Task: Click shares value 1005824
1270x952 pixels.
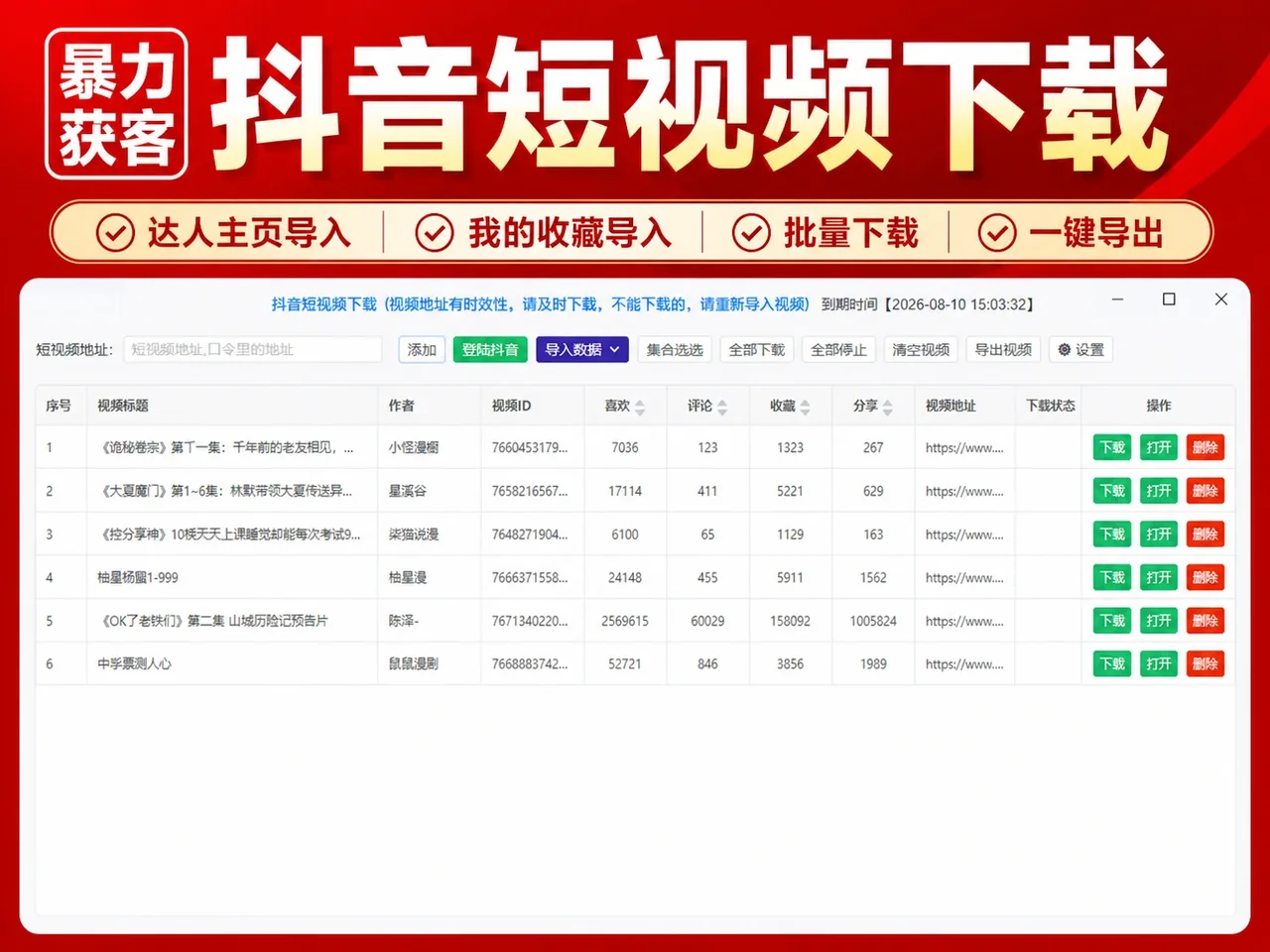Action: (873, 621)
